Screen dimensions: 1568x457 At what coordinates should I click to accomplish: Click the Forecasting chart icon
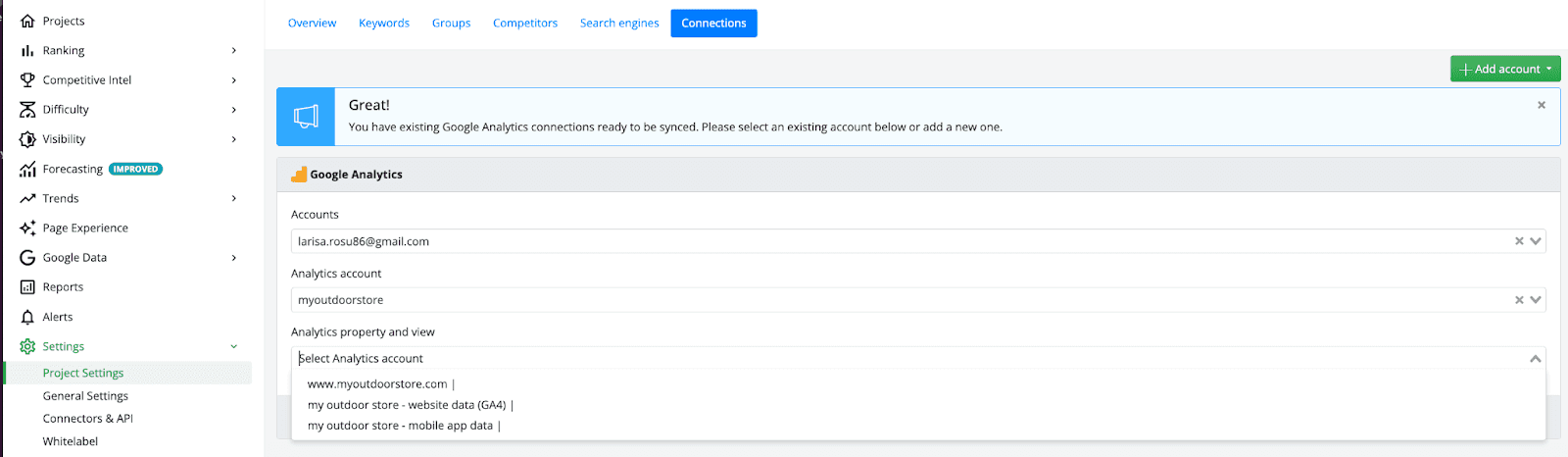(x=27, y=169)
